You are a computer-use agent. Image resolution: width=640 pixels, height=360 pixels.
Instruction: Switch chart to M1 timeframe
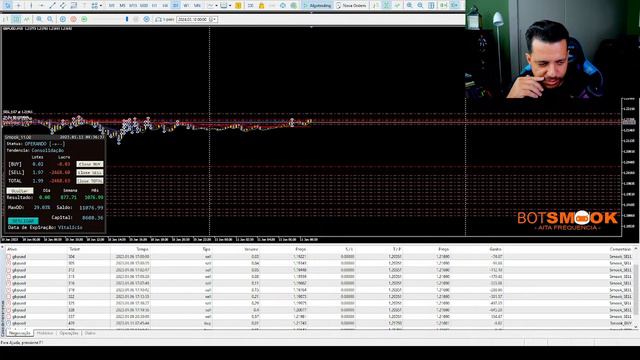111,5
